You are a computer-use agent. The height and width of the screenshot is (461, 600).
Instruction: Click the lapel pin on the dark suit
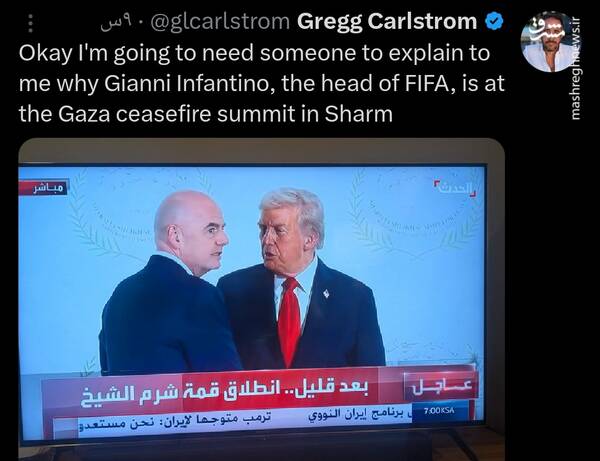326,294
